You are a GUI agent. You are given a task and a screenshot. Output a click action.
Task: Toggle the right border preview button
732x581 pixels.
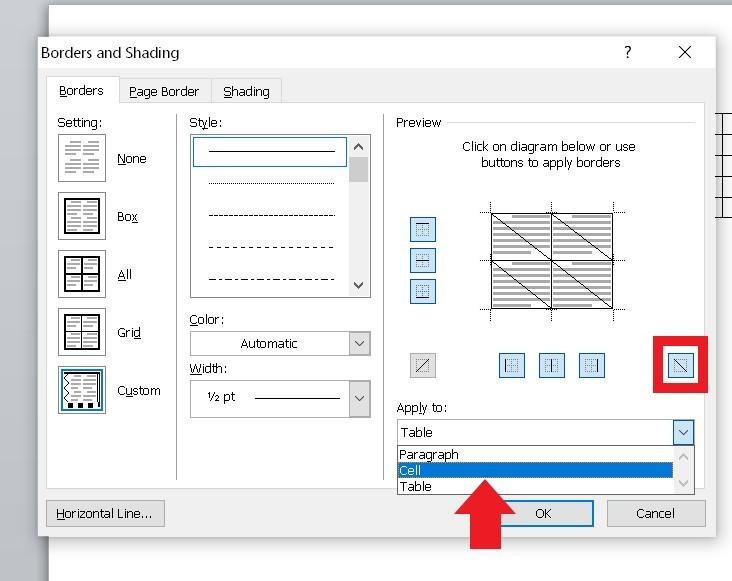pyautogui.click(x=591, y=365)
